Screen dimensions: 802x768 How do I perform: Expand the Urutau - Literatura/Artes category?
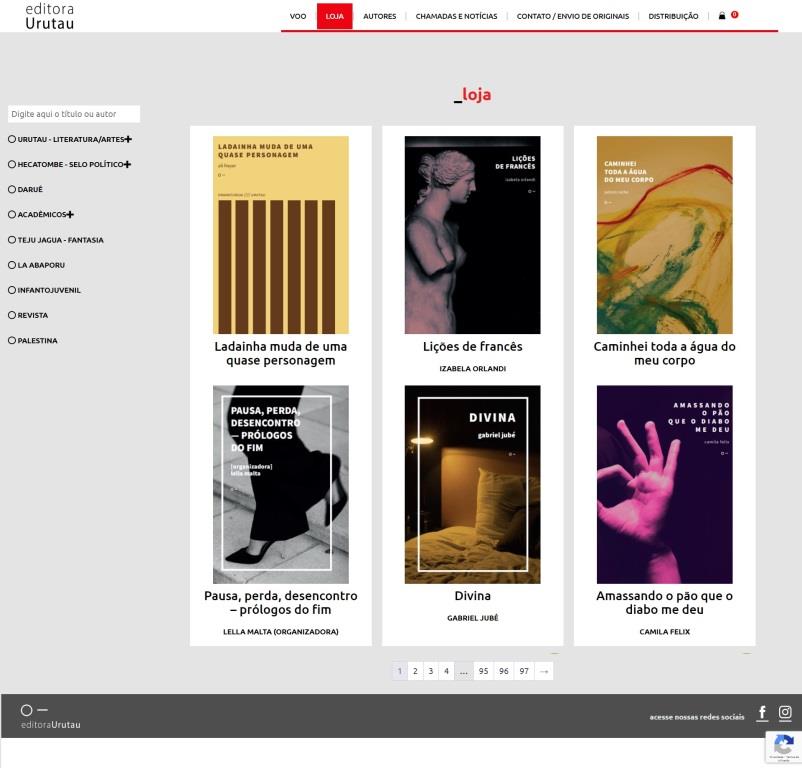click(128, 139)
